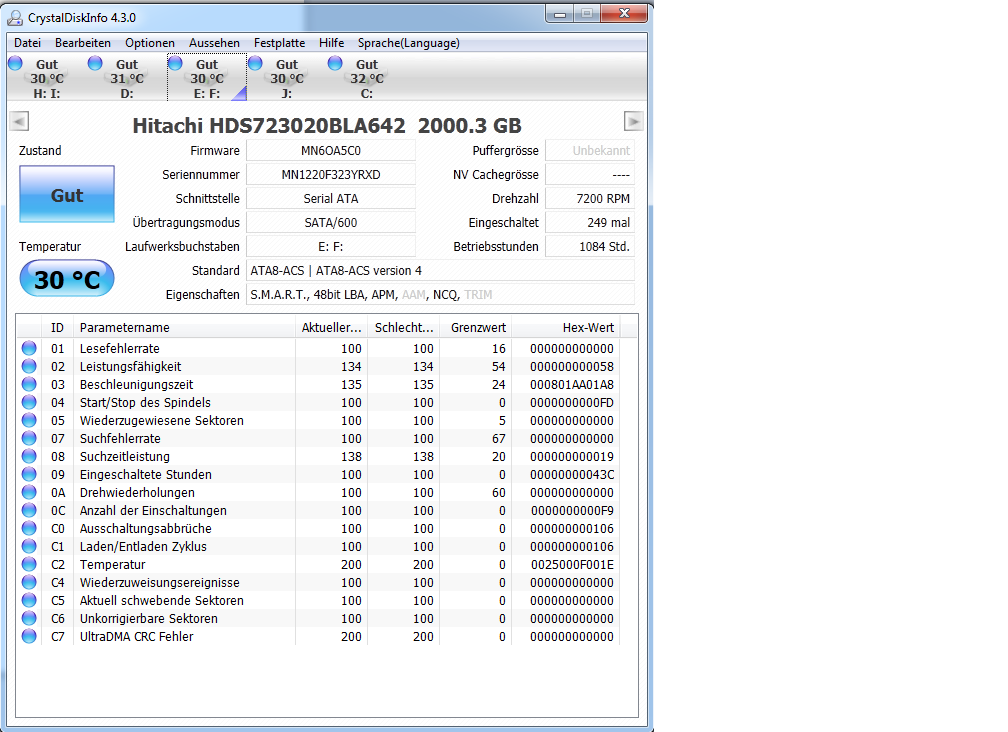Go to previous disk with left arrow
The width and height of the screenshot is (1008, 732).
[20, 121]
